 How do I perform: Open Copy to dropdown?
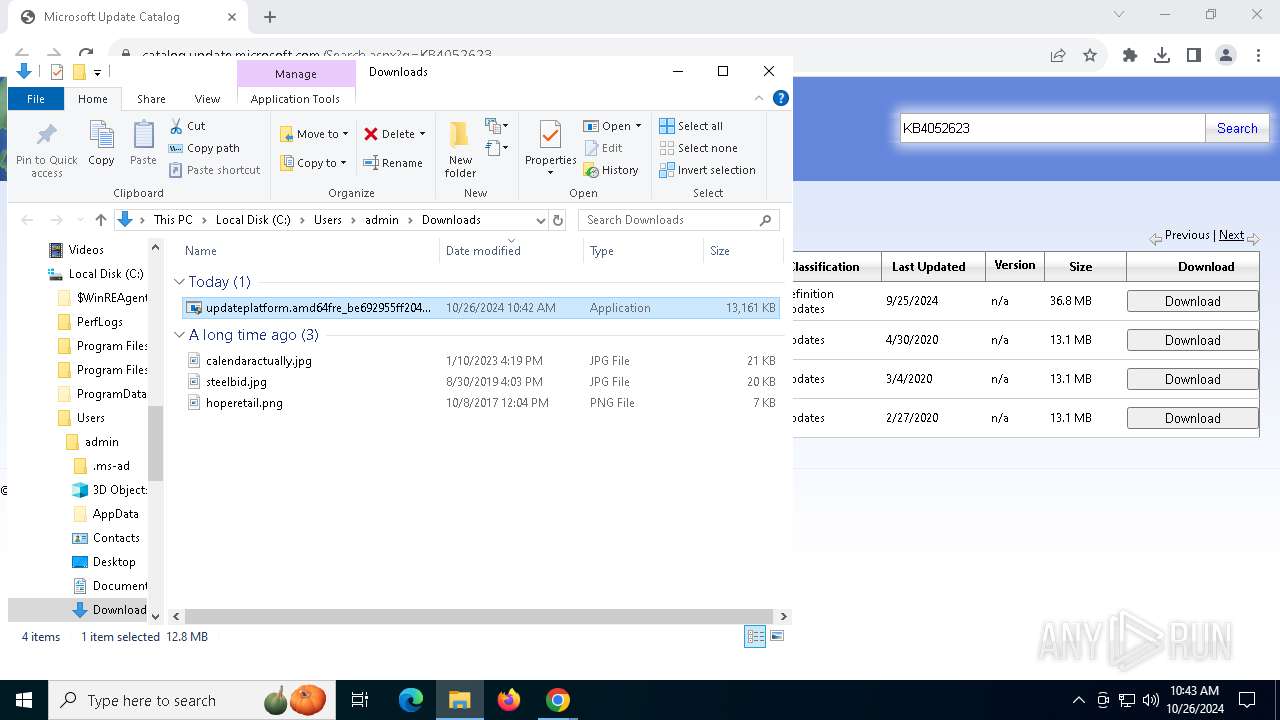click(x=312, y=163)
